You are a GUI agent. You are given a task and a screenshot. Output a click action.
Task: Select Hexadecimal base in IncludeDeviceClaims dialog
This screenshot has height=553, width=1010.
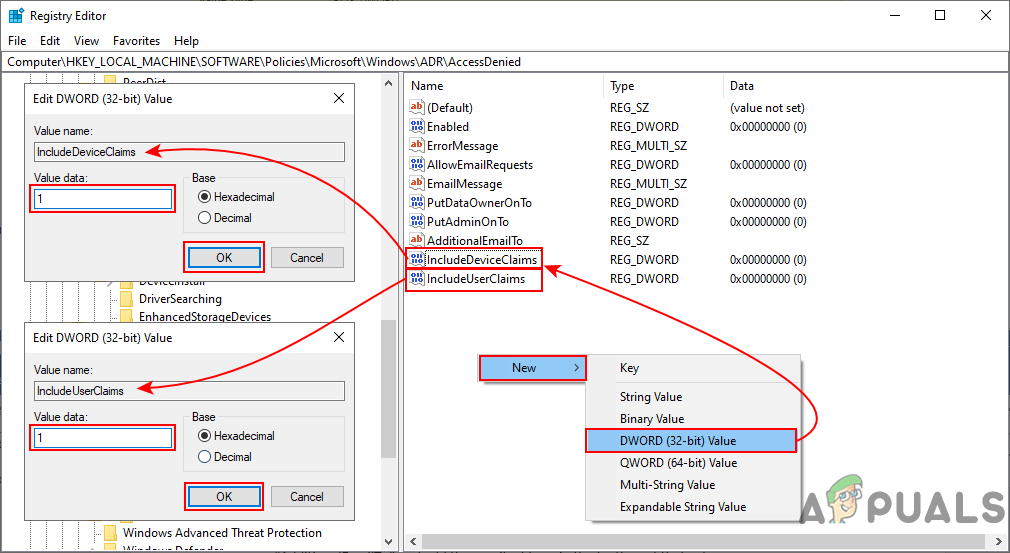click(x=205, y=197)
